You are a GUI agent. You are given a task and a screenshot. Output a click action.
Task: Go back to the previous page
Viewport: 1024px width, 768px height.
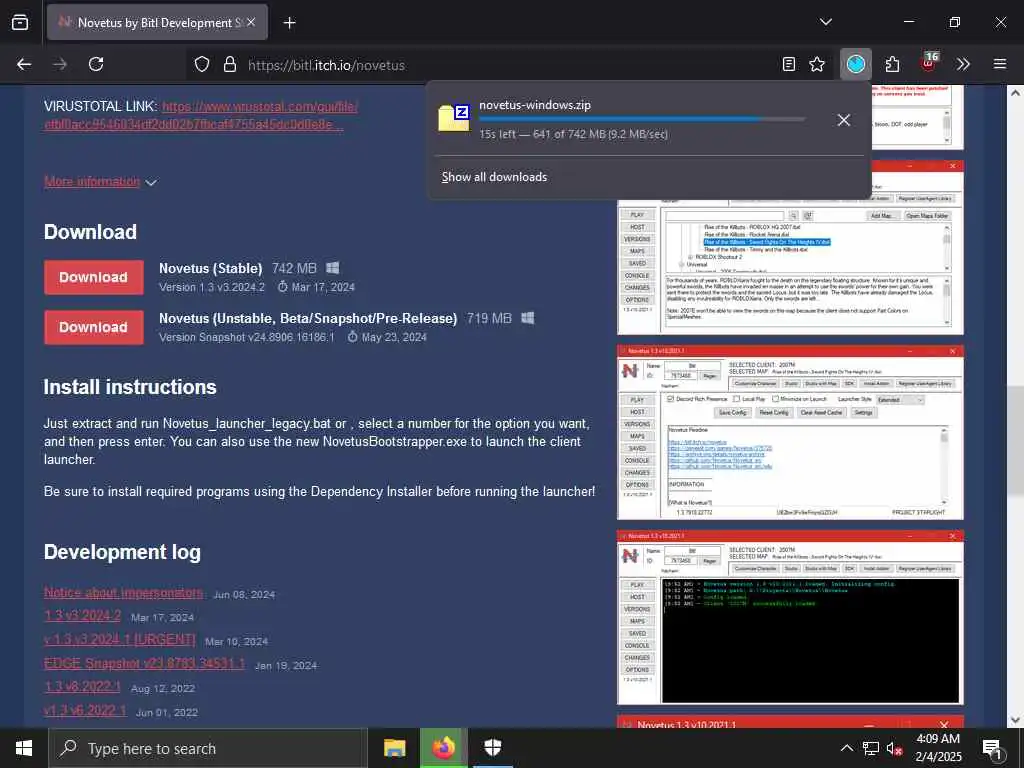pos(24,65)
